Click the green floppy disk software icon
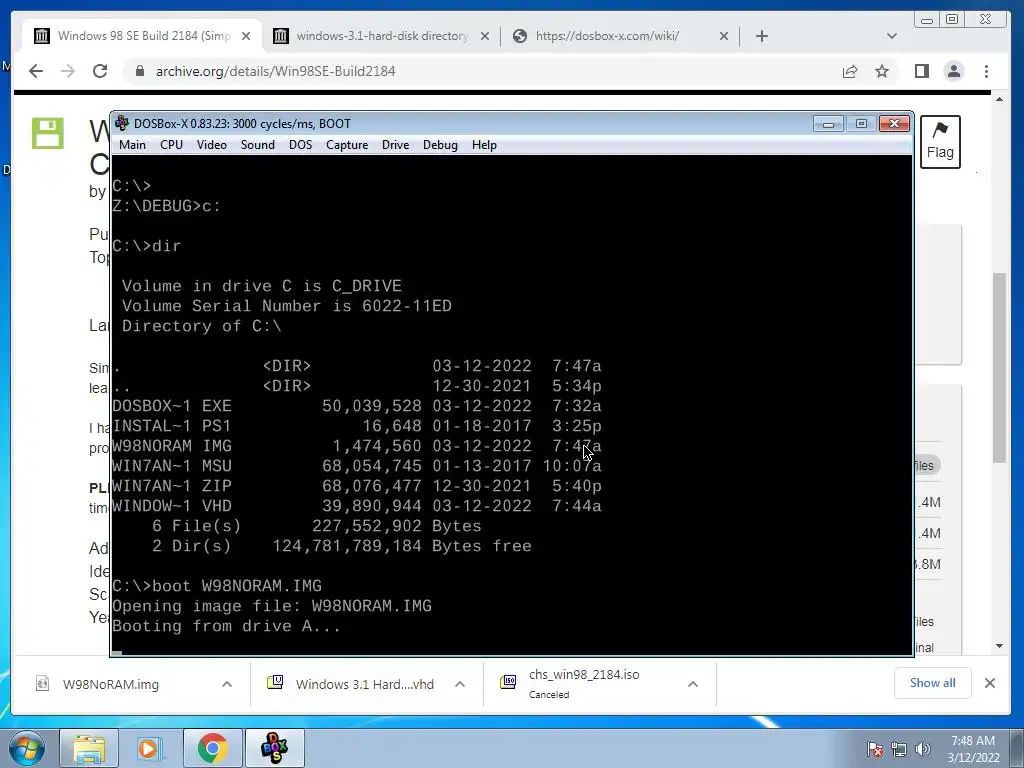Viewport: 1024px width, 768px height. [x=48, y=134]
